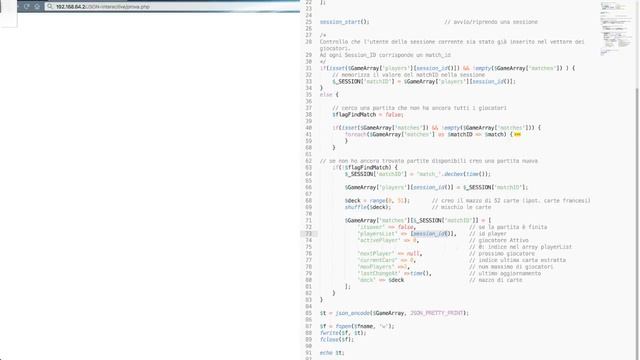Click the 'lastChangeAt' => time() entry
The height and width of the screenshot is (360, 640).
pos(394,273)
